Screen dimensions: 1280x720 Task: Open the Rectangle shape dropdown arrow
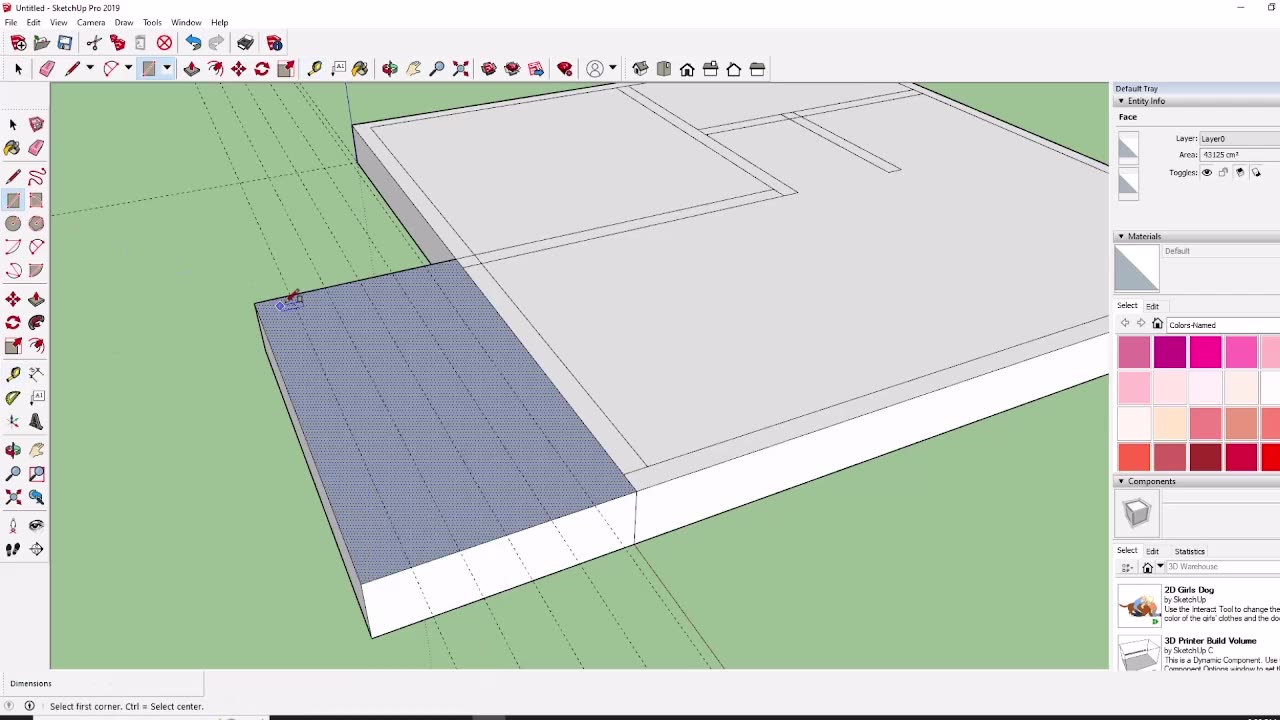(167, 69)
